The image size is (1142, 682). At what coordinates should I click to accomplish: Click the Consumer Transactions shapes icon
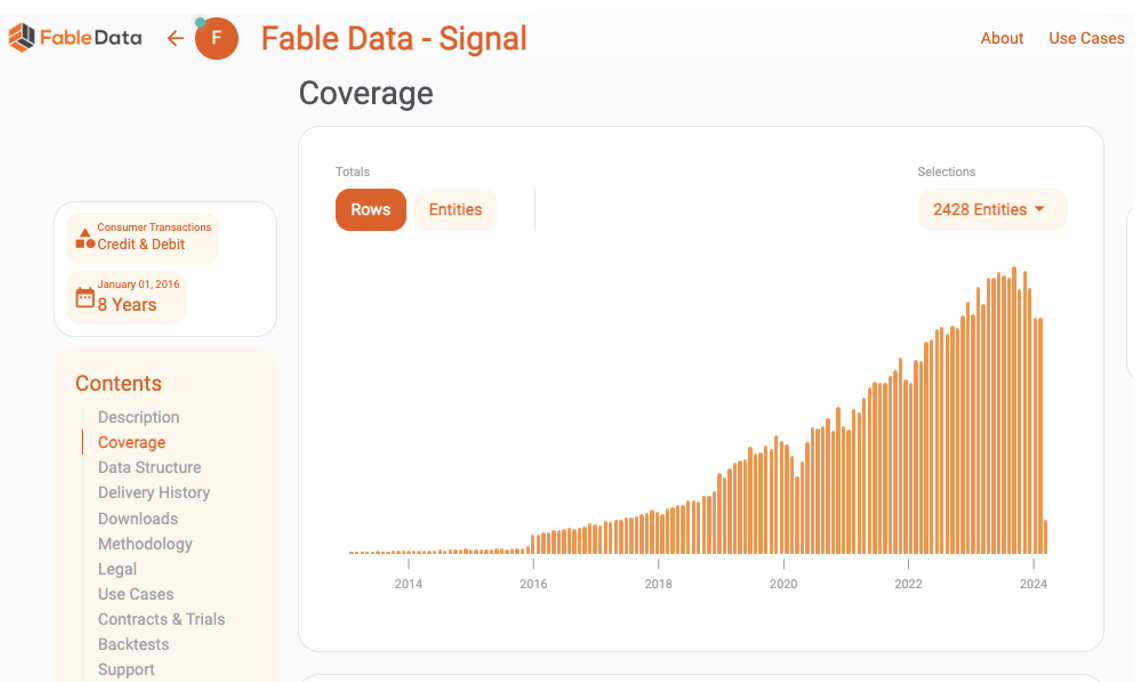[85, 238]
